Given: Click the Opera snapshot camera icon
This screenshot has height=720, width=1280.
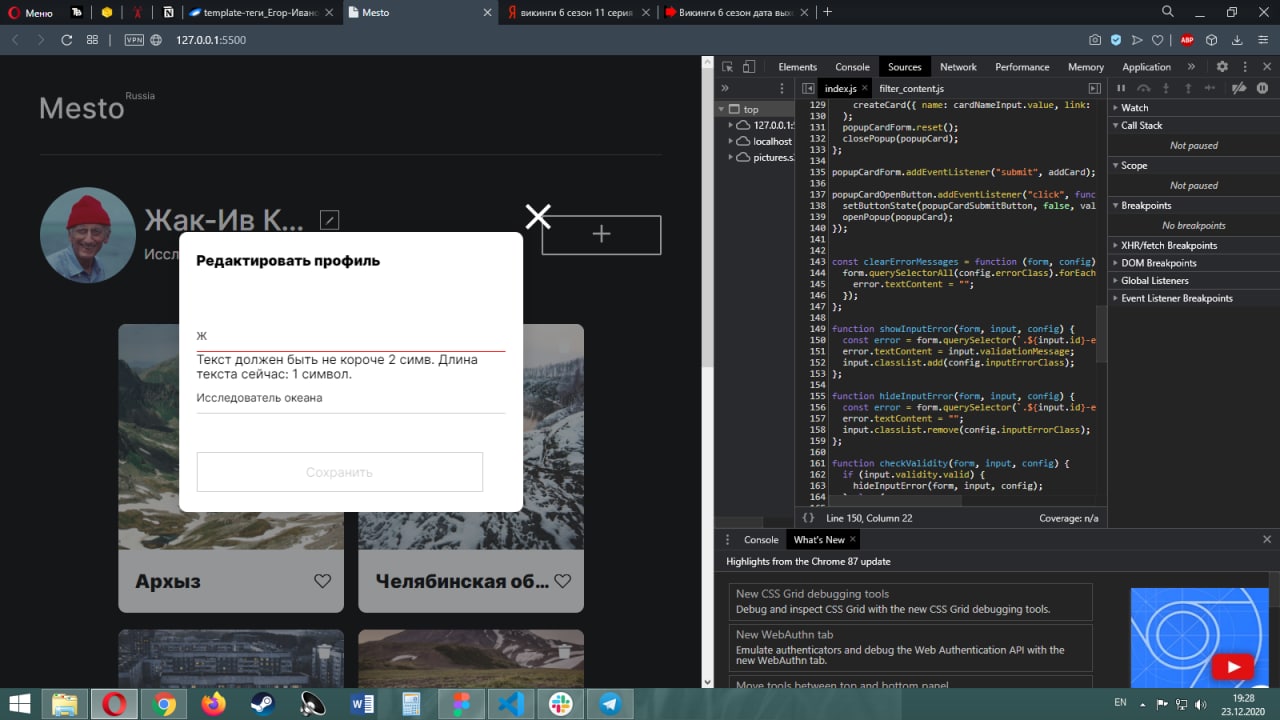Looking at the screenshot, I should coord(1095,40).
